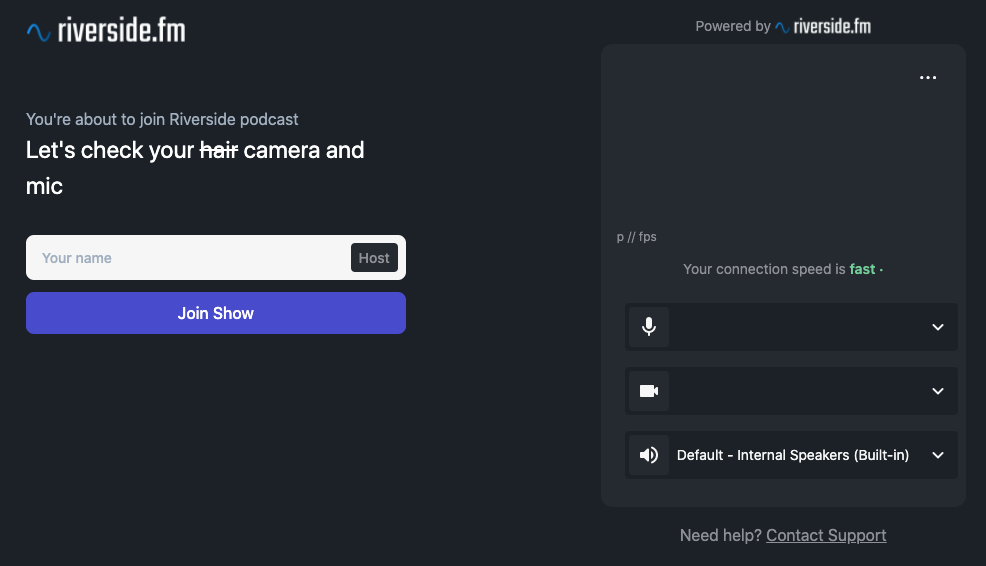This screenshot has height=566, width=986.
Task: Expand the camera selector chevron
Action: pyautogui.click(x=938, y=391)
